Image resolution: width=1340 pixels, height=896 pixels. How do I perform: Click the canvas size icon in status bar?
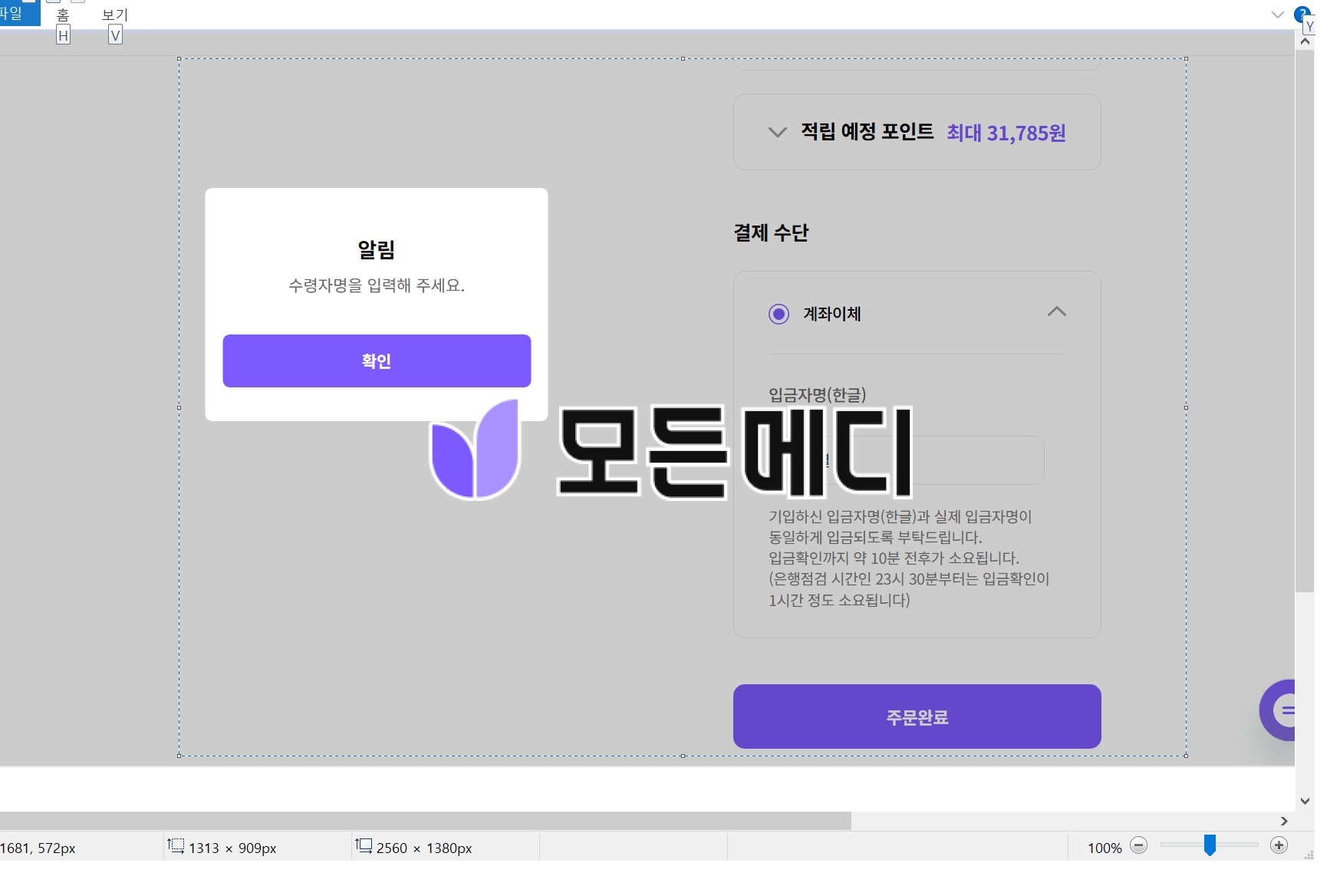tap(364, 846)
